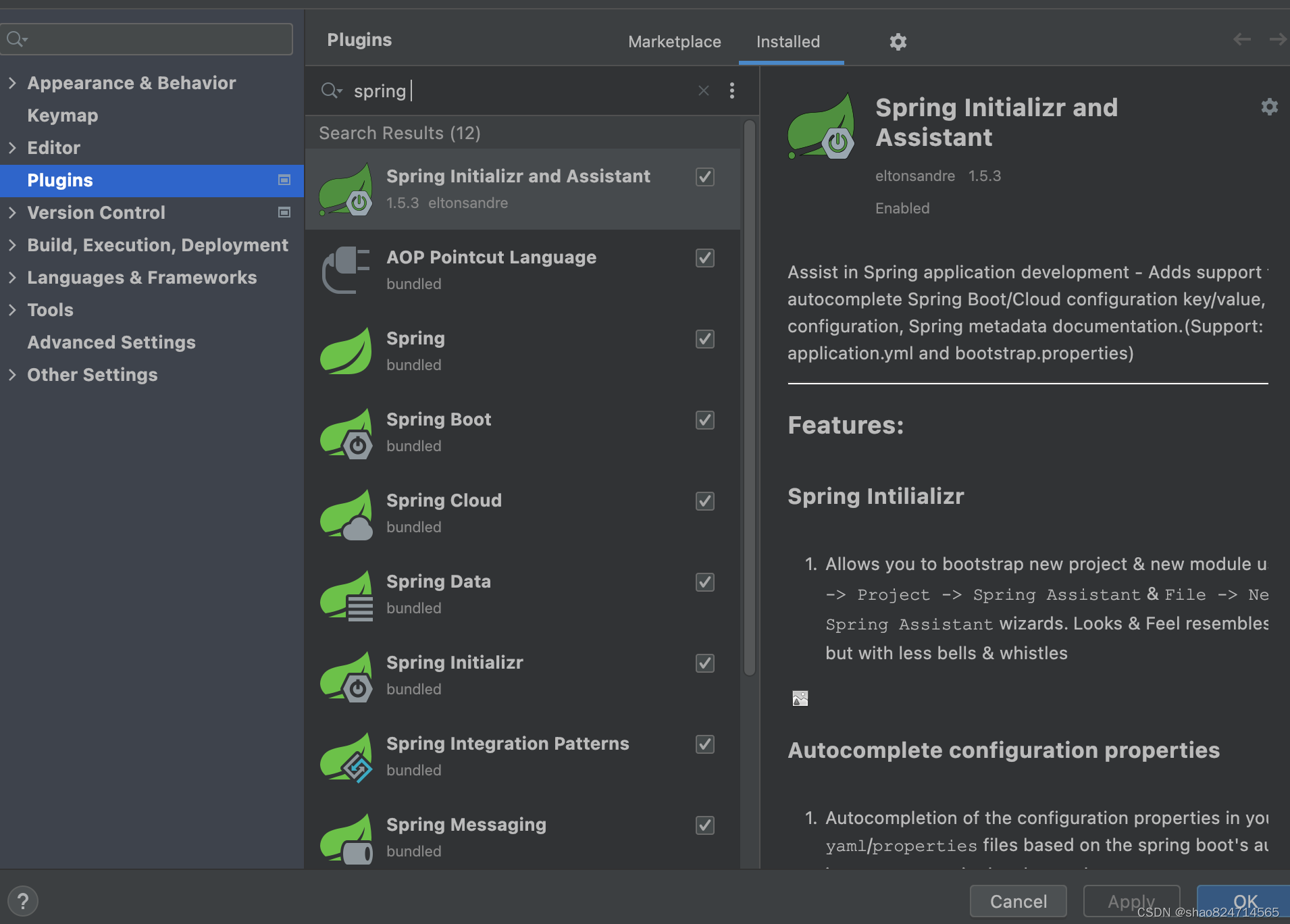The image size is (1290, 924).
Task: Select Spring Integration Patterns plugin name
Action: [507, 744]
